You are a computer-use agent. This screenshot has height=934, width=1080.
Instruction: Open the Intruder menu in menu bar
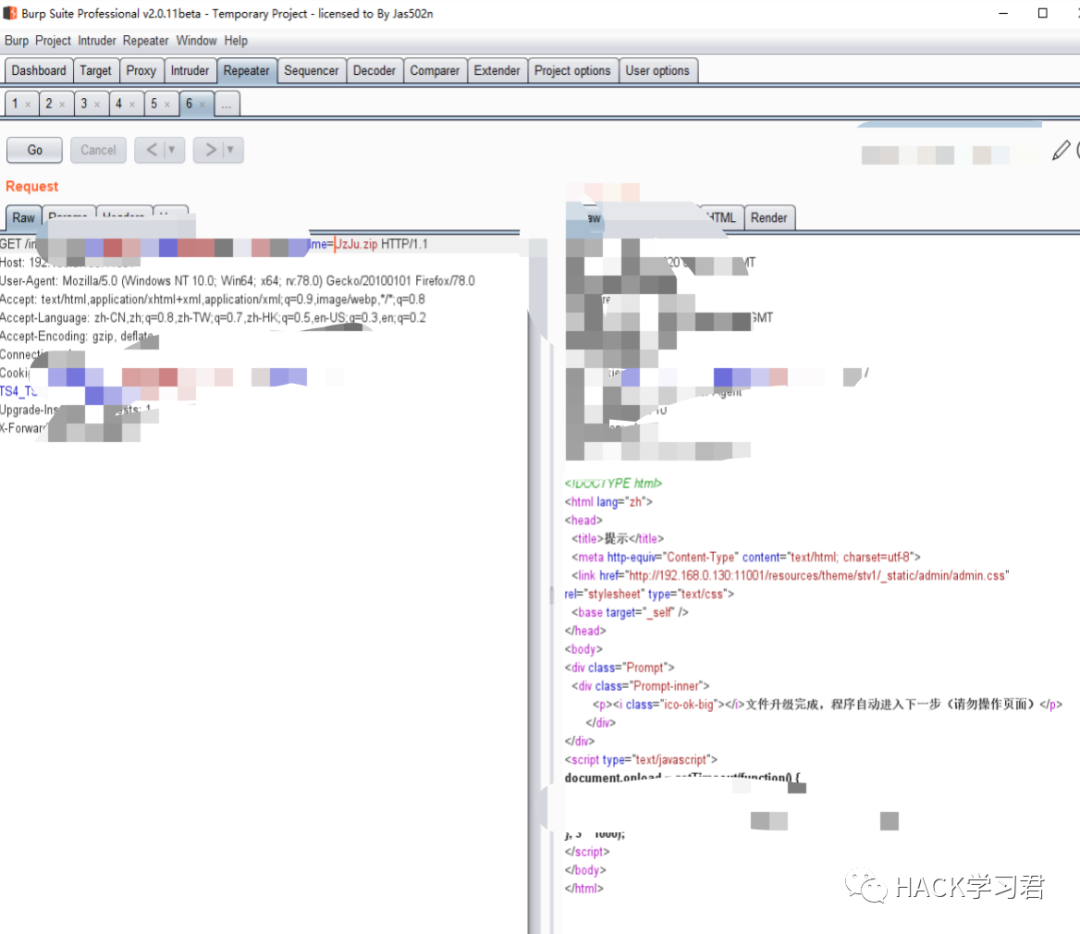click(x=97, y=41)
